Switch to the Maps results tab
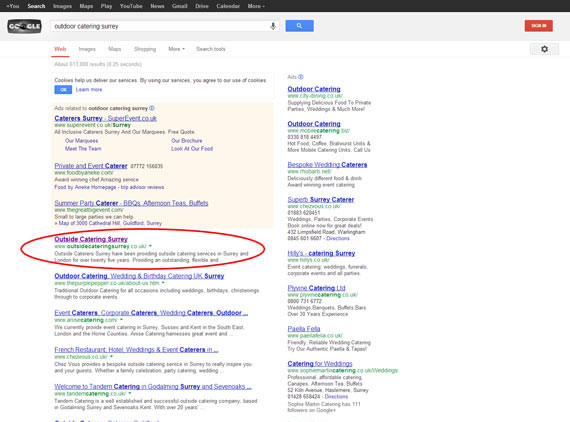The height and width of the screenshot is (422, 570). [x=115, y=49]
